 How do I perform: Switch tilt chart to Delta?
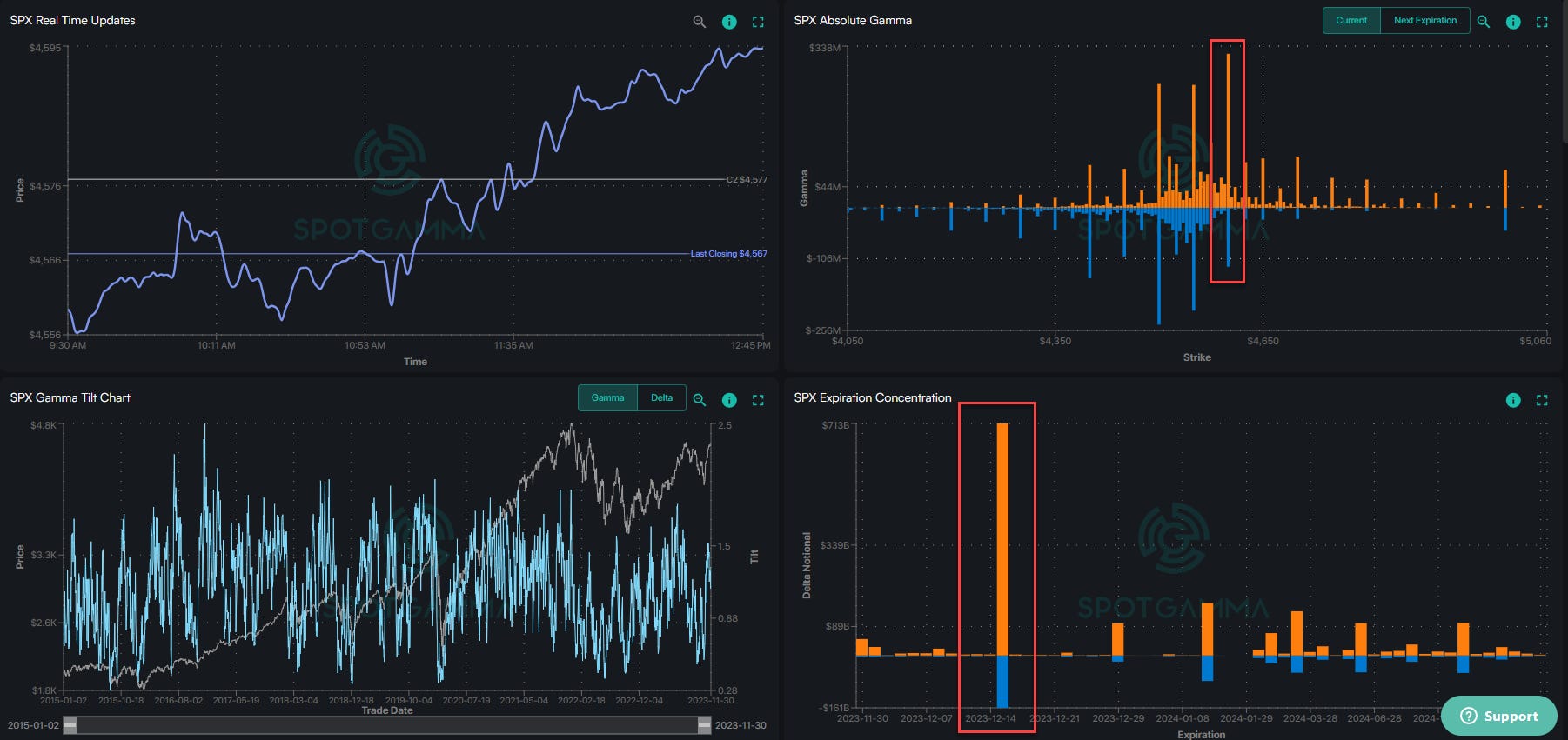pos(661,398)
